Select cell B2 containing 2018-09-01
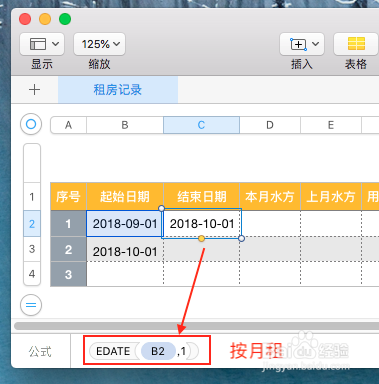Viewport: 379px width, 384px height. [125, 224]
